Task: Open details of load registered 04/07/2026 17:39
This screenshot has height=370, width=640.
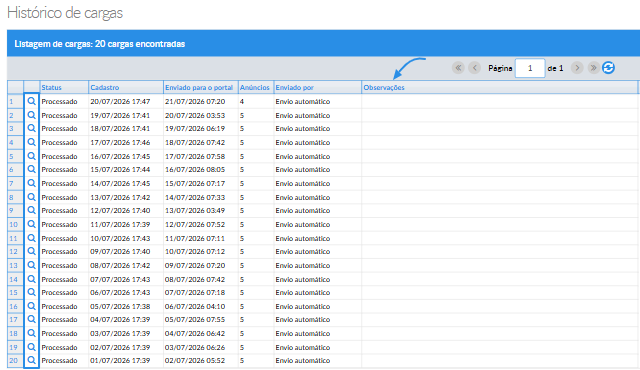Action: (31, 319)
